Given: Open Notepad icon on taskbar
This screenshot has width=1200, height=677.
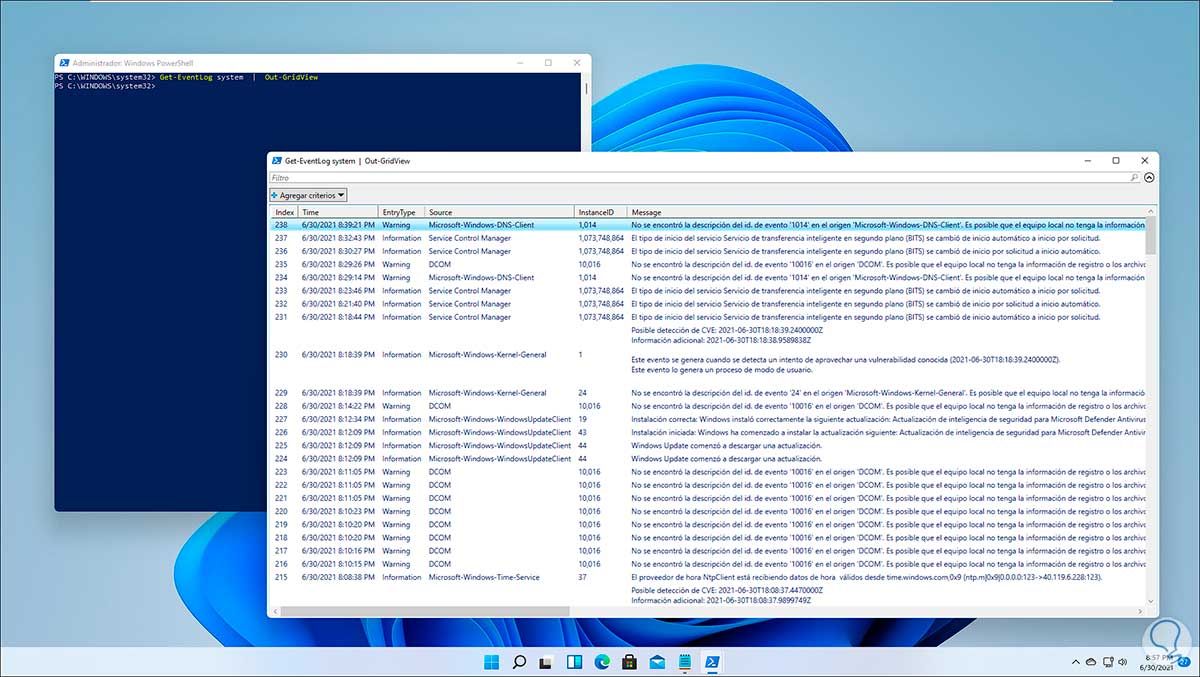Looking at the screenshot, I should [x=685, y=662].
